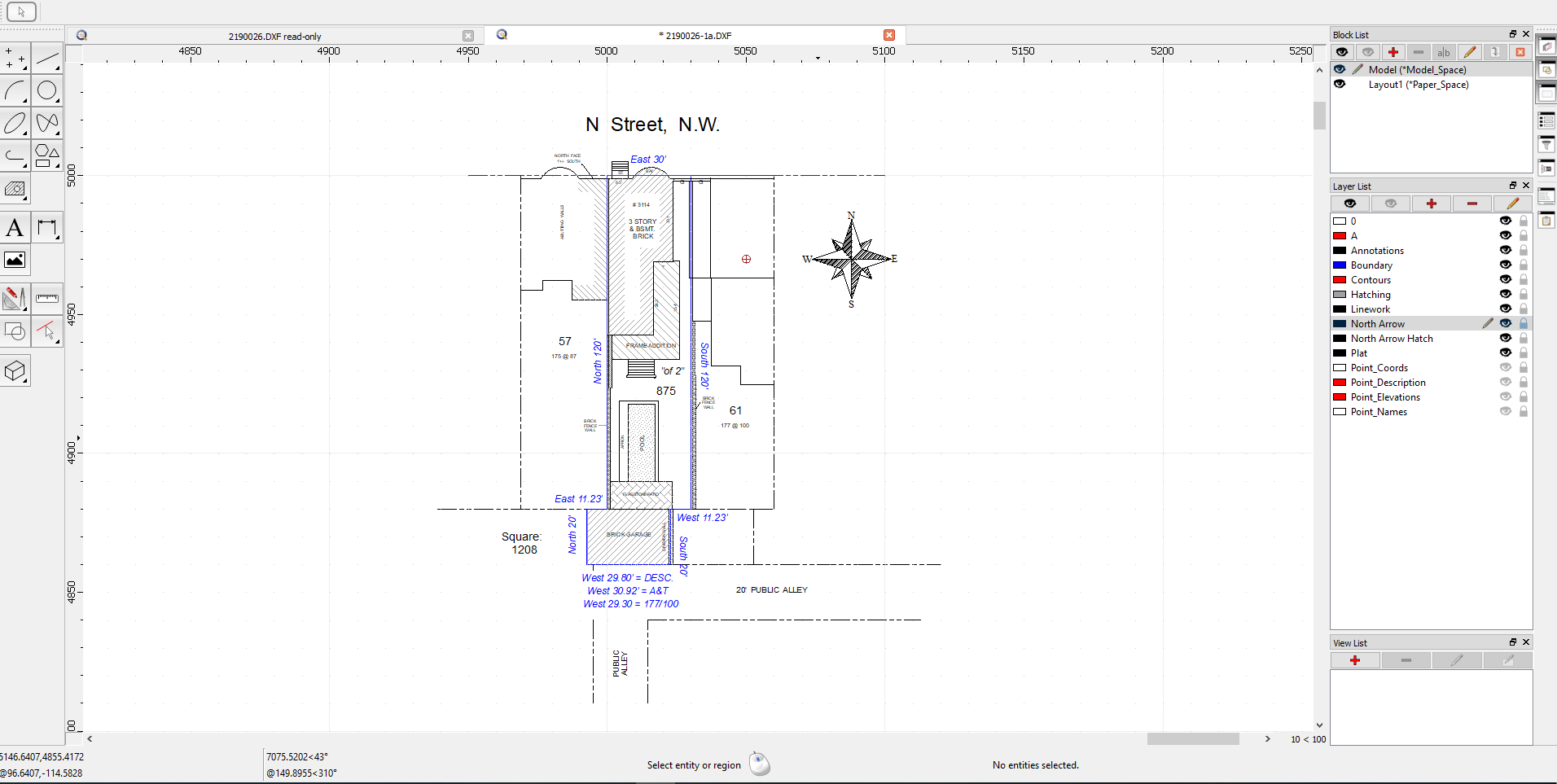Click the ruler measure tool icon
Screen dimensions: 1557x784
(x=47, y=299)
